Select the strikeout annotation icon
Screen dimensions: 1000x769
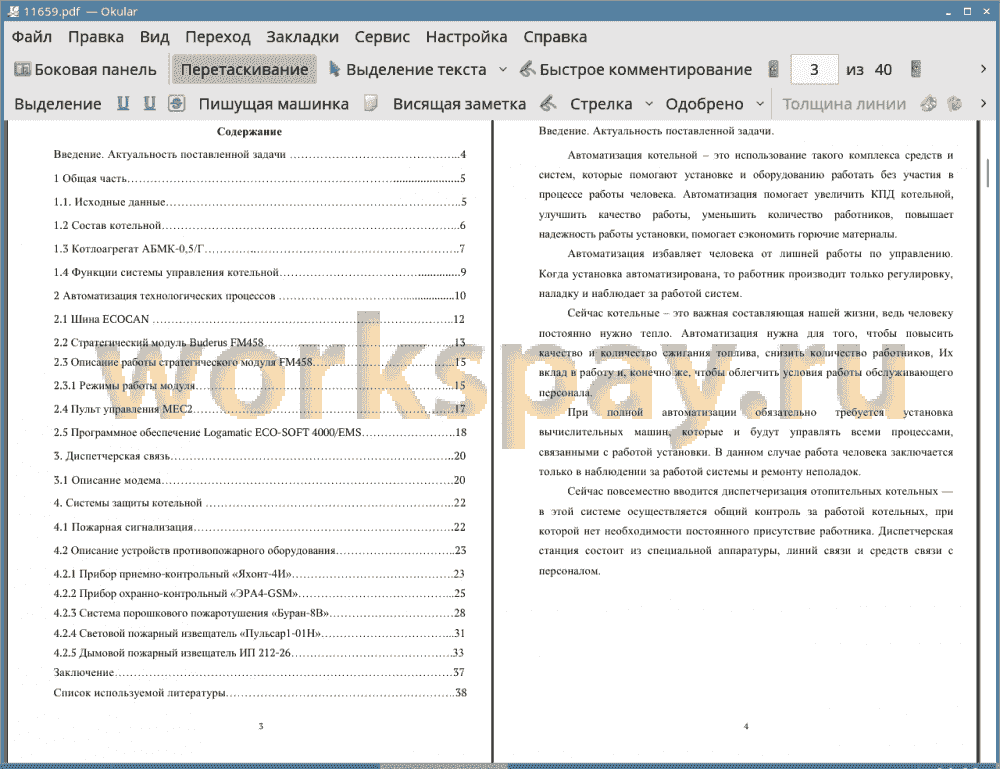[177, 103]
